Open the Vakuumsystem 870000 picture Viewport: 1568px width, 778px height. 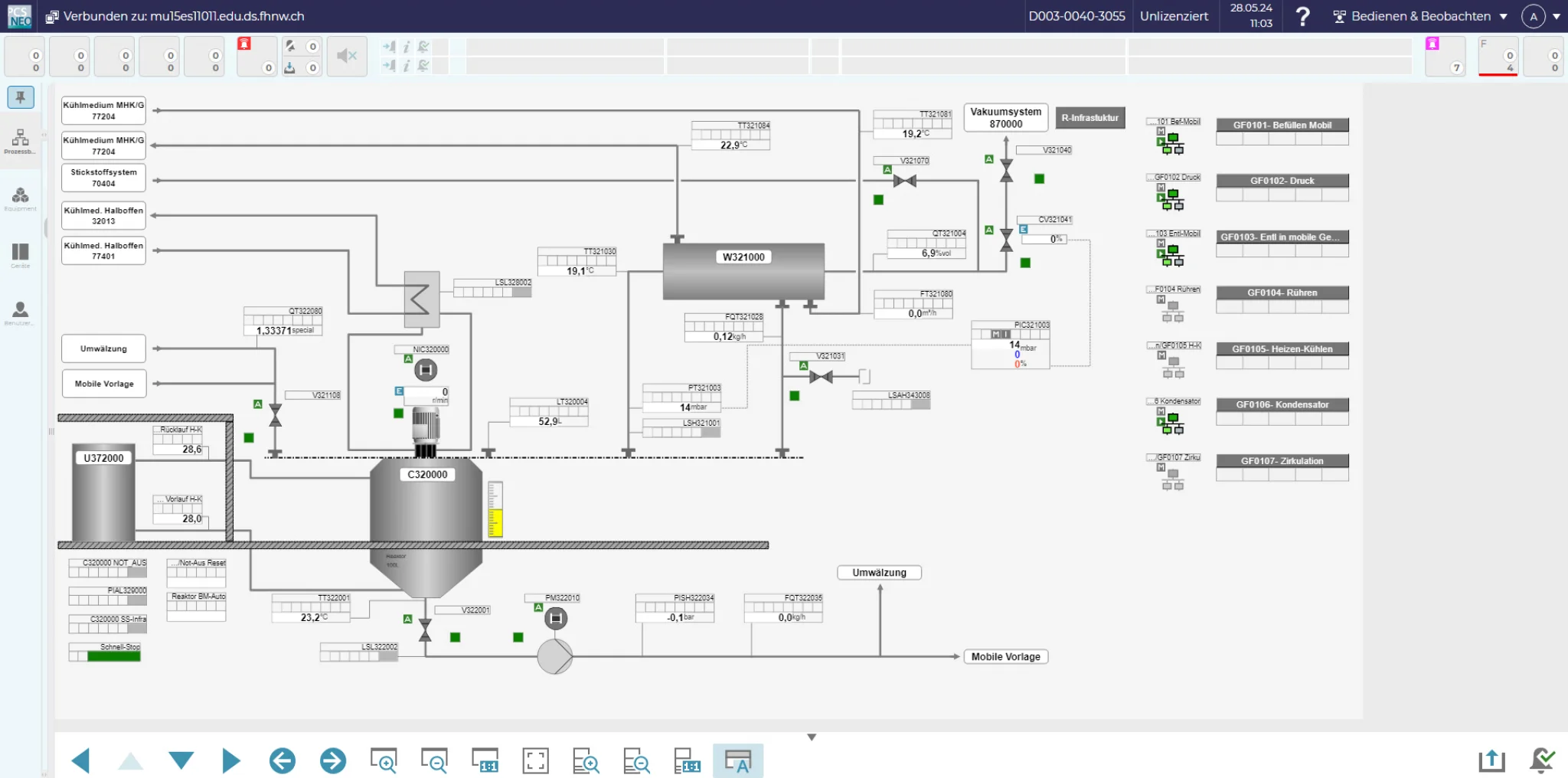point(1006,118)
